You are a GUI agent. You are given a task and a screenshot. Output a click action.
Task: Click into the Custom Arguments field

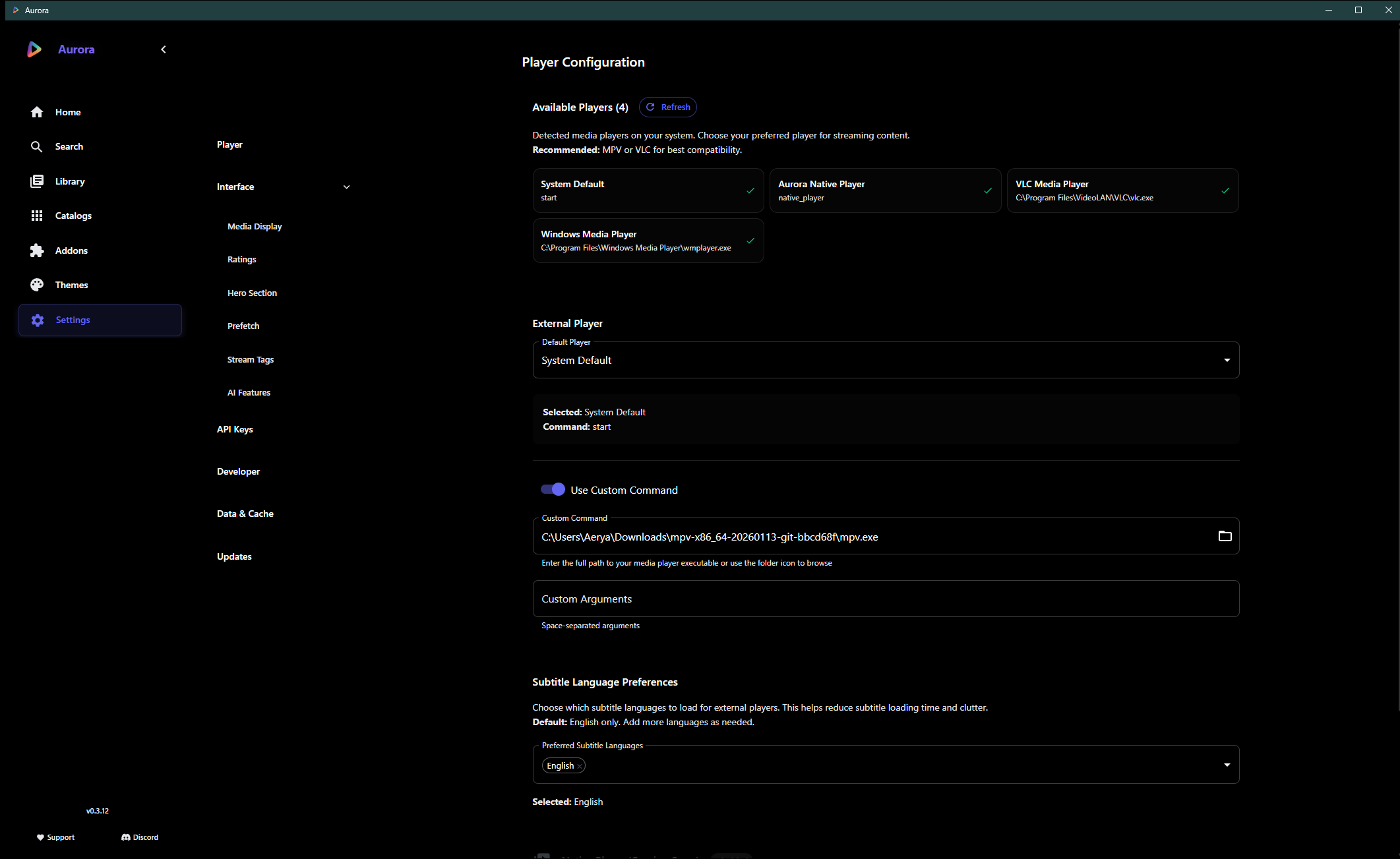coord(885,599)
